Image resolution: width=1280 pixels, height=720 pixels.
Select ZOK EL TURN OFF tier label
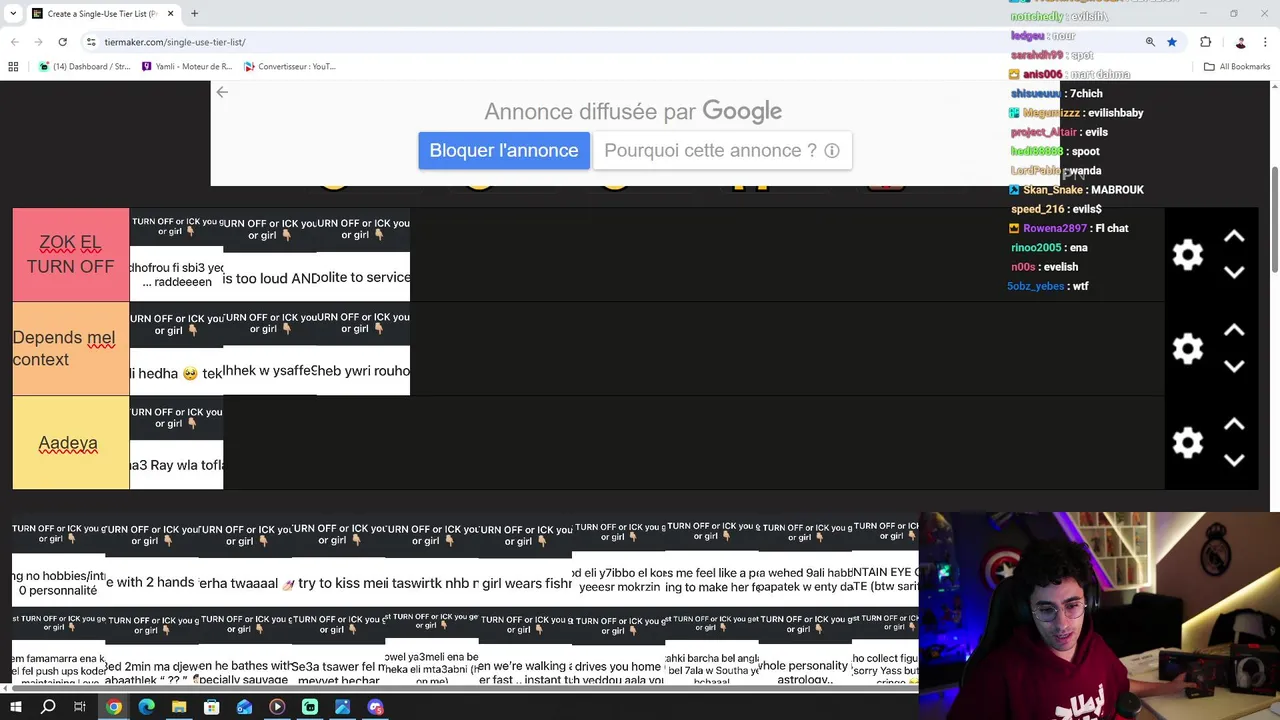71,255
